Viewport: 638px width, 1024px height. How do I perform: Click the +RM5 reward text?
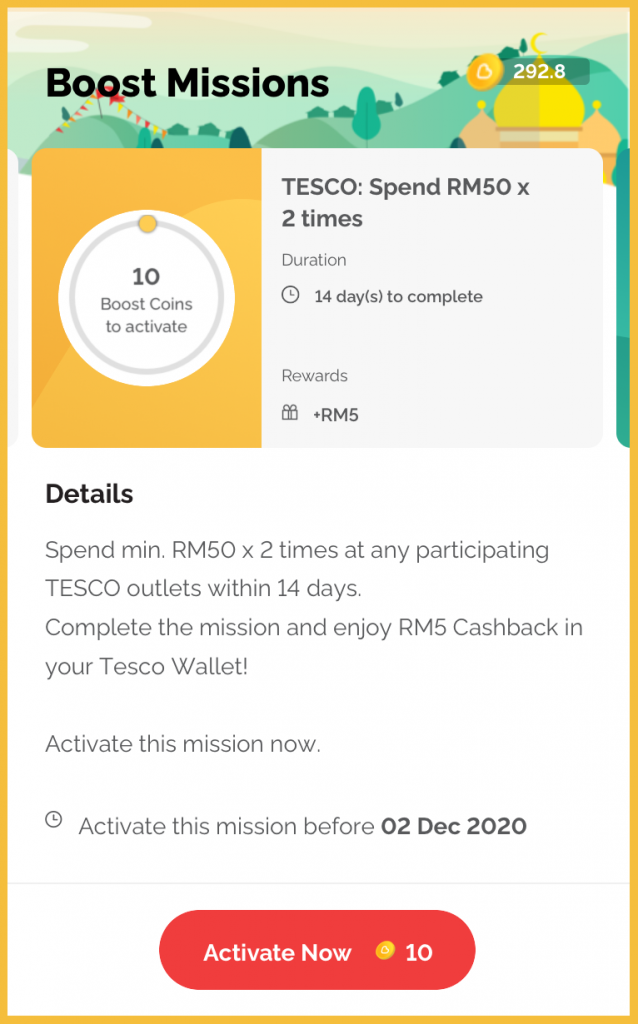click(335, 414)
